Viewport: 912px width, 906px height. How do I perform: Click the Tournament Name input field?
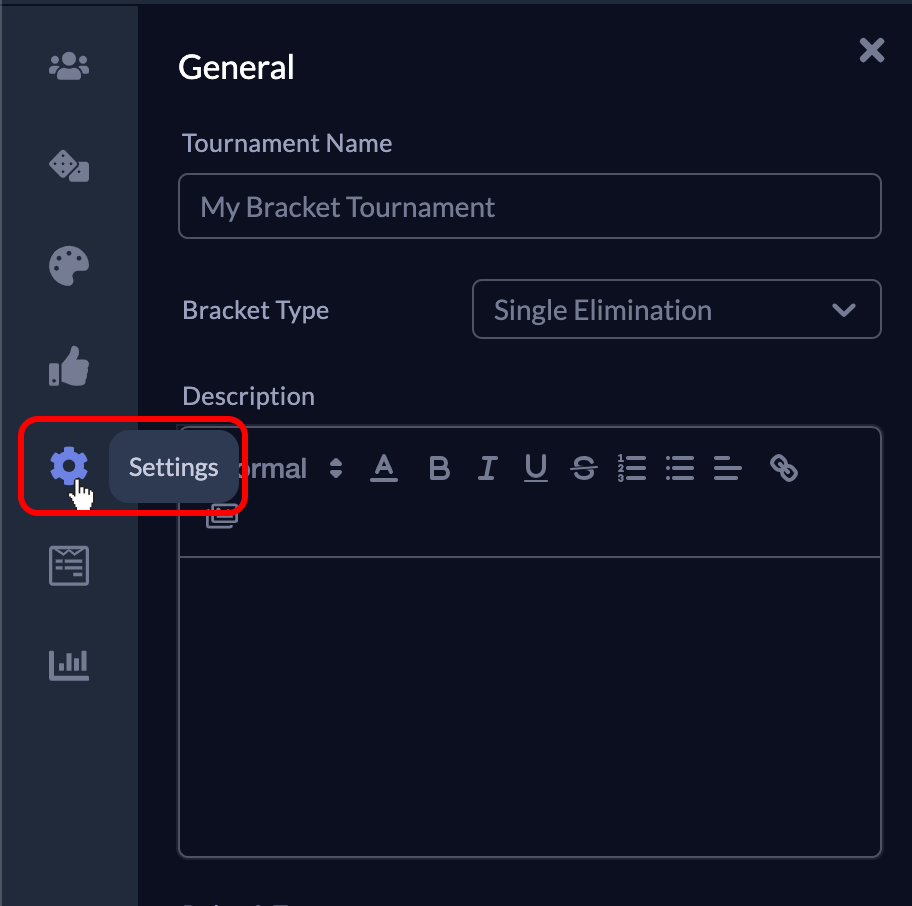(x=529, y=206)
